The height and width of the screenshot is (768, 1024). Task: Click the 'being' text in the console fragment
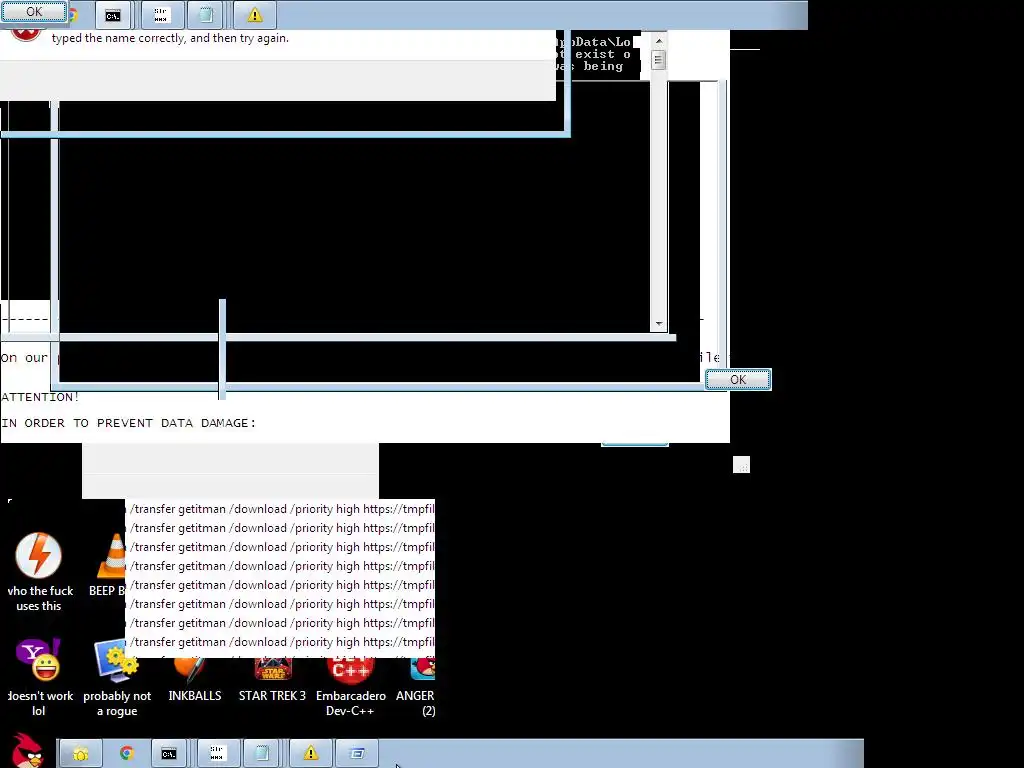pyautogui.click(x=603, y=67)
